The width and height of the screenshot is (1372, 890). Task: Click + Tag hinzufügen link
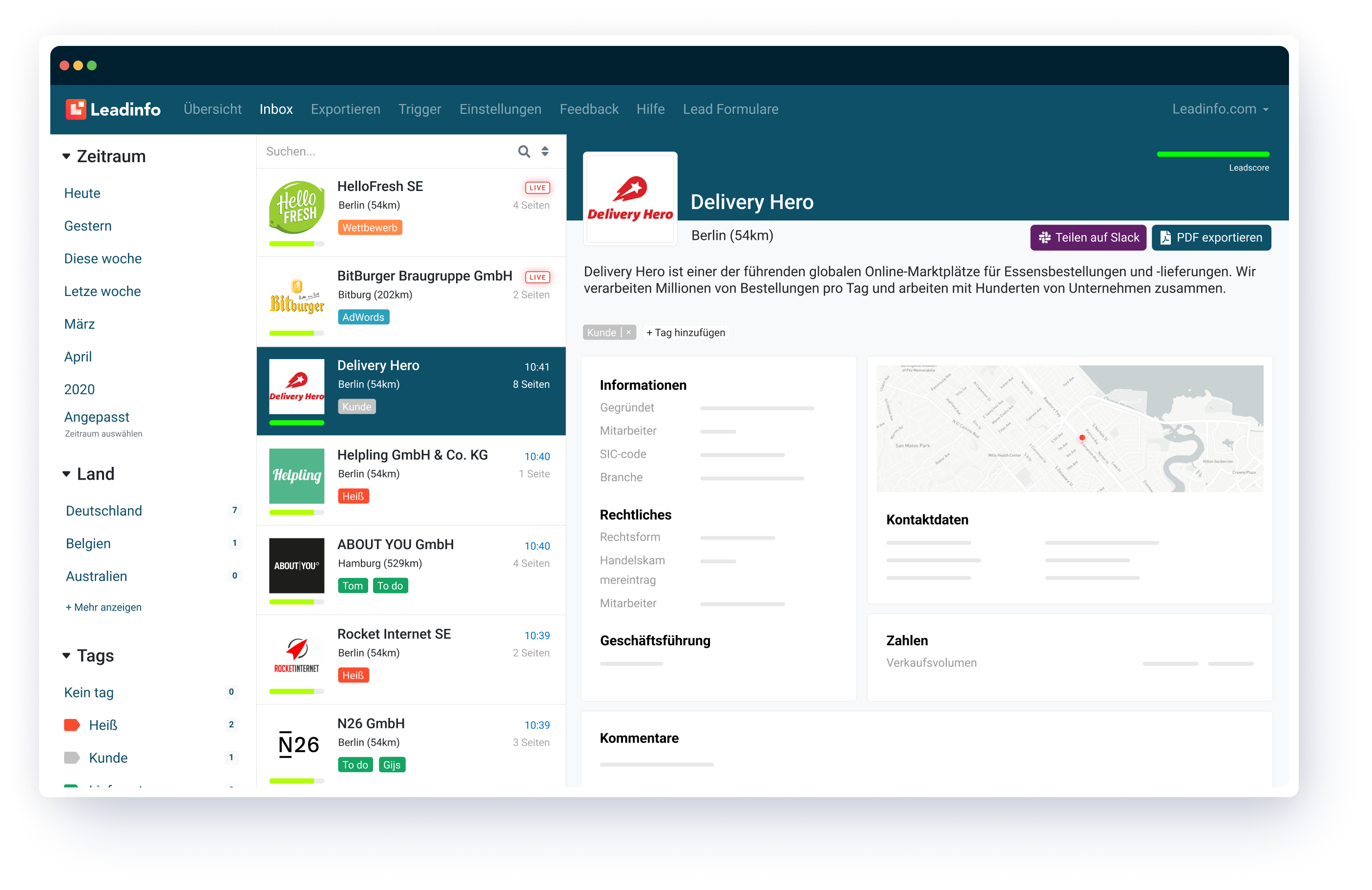(686, 332)
